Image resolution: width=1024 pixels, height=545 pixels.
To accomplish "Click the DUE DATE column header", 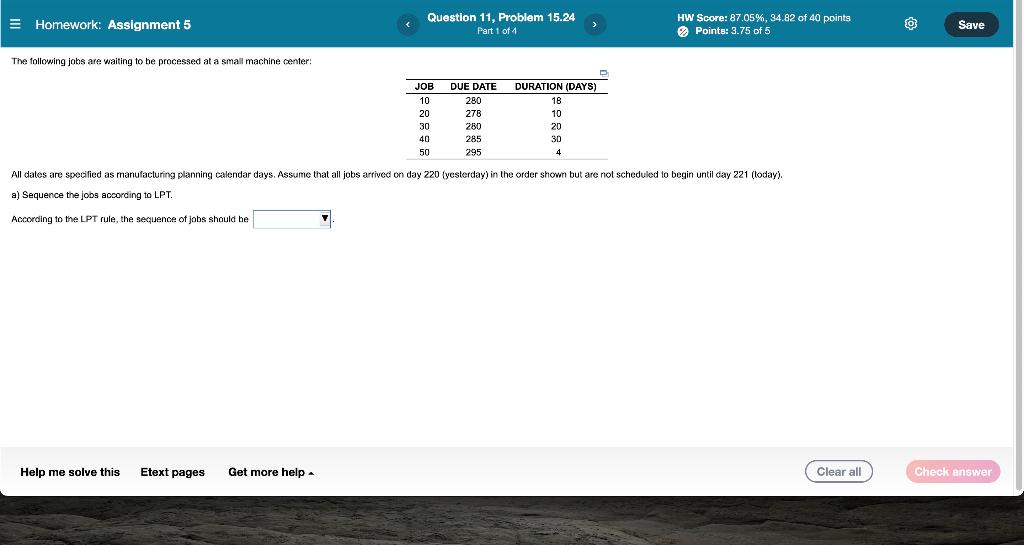I will (473, 86).
